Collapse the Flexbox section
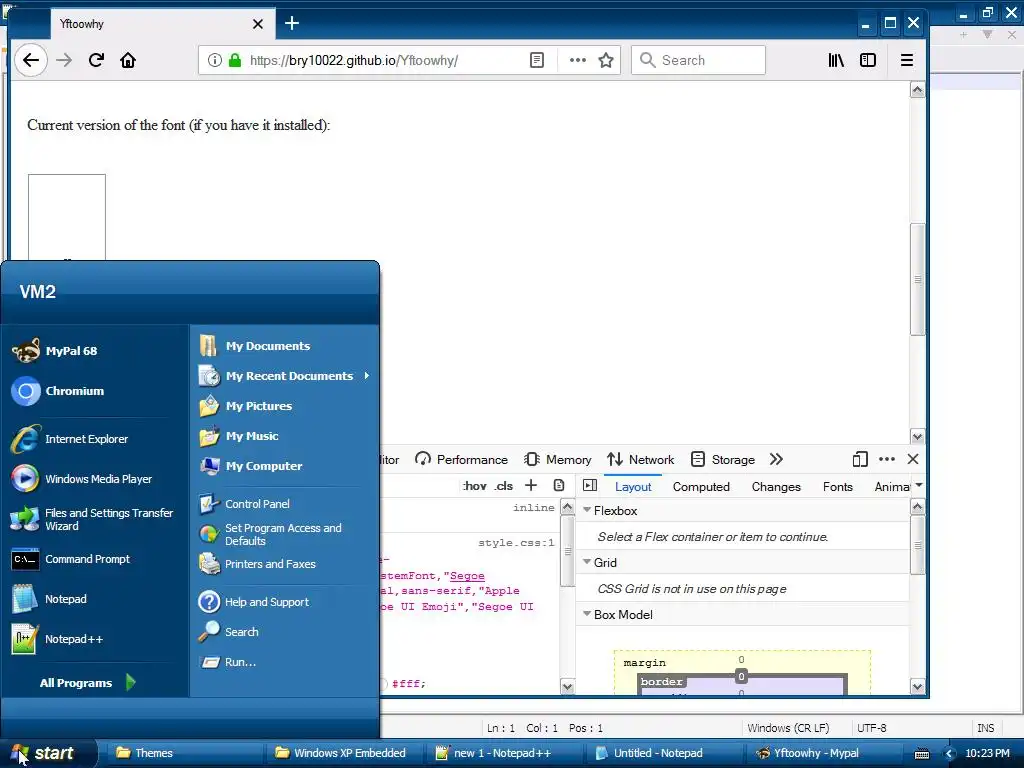 587,510
